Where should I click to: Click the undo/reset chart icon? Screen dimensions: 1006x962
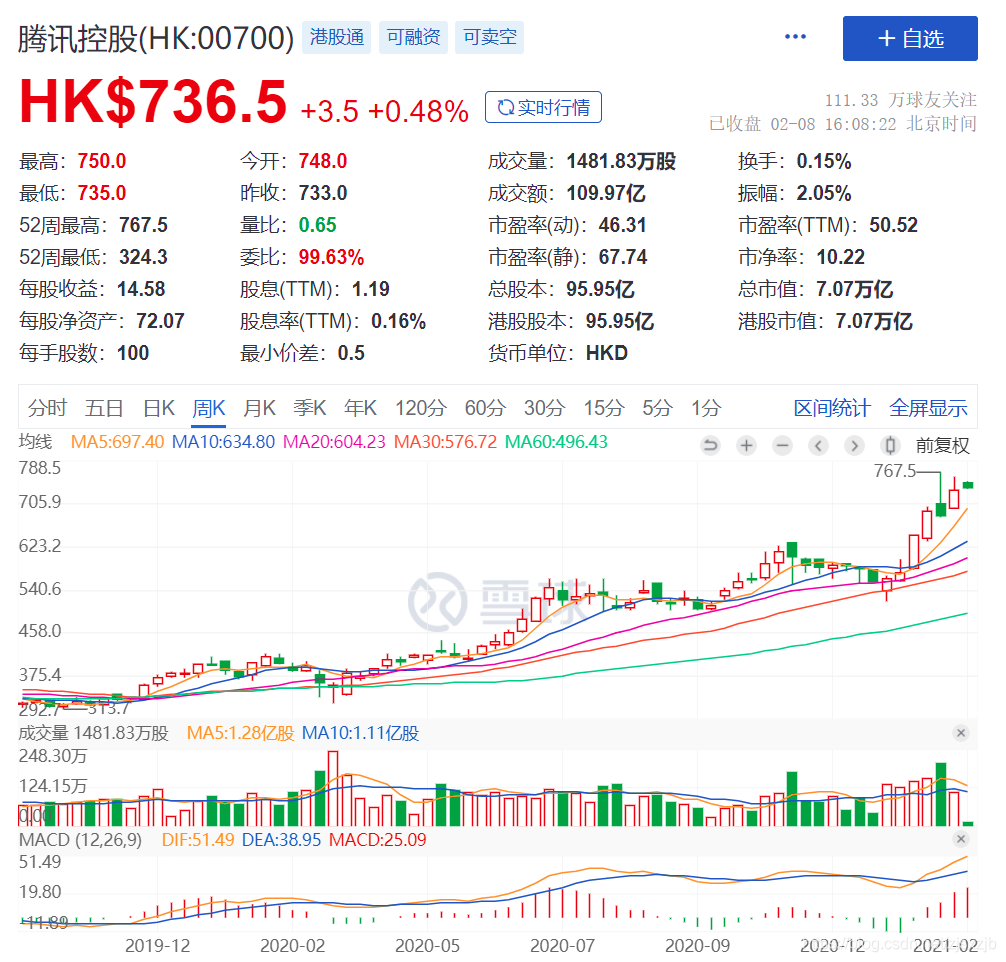tap(710, 445)
